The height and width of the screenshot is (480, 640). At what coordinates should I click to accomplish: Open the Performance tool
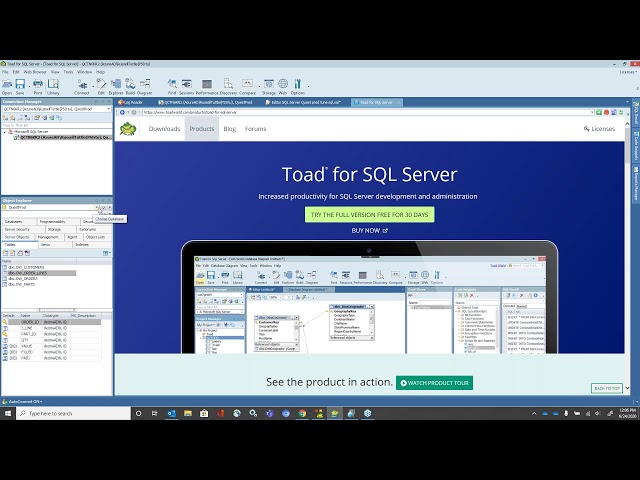[x=207, y=87]
